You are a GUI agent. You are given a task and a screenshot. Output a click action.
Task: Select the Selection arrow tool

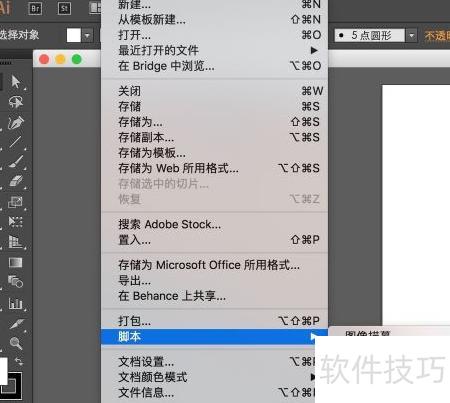[15, 82]
